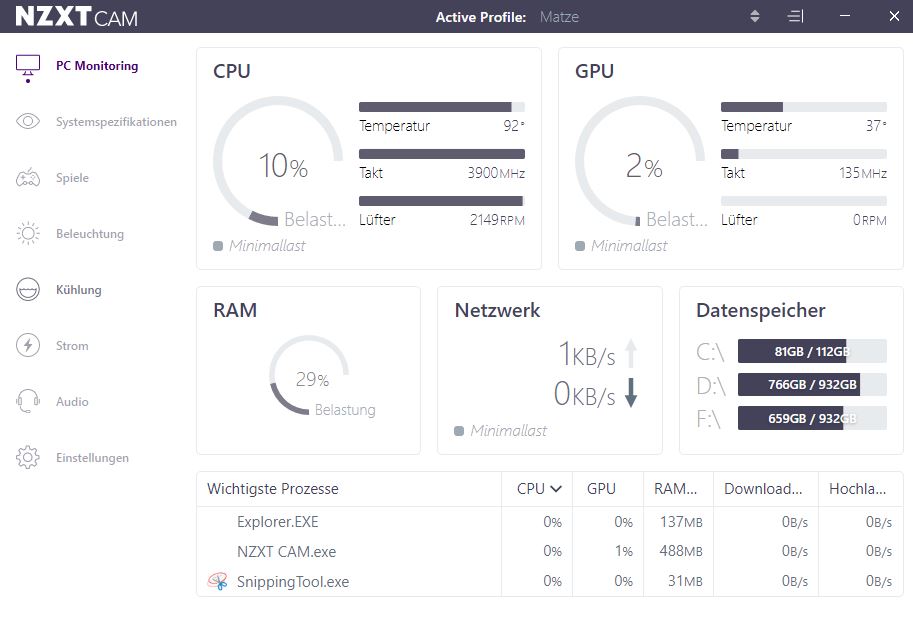Click the network download arrow icon
Image resolution: width=913 pixels, height=633 pixels.
point(631,393)
